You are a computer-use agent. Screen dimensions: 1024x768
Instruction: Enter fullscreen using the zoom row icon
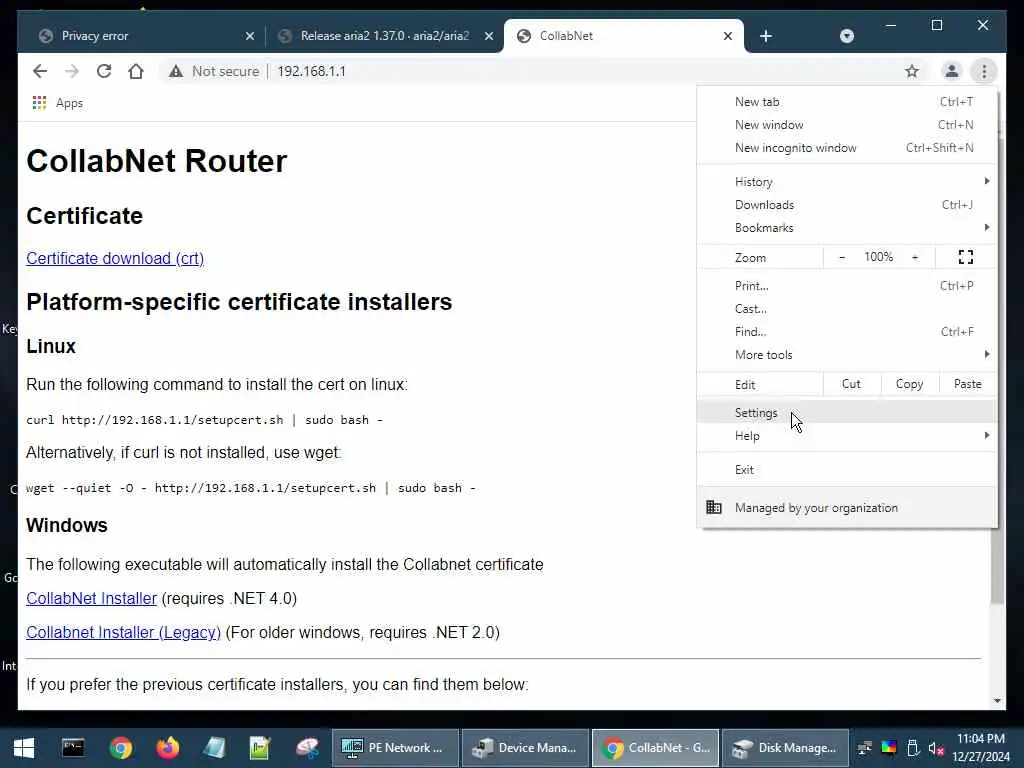[x=966, y=257]
